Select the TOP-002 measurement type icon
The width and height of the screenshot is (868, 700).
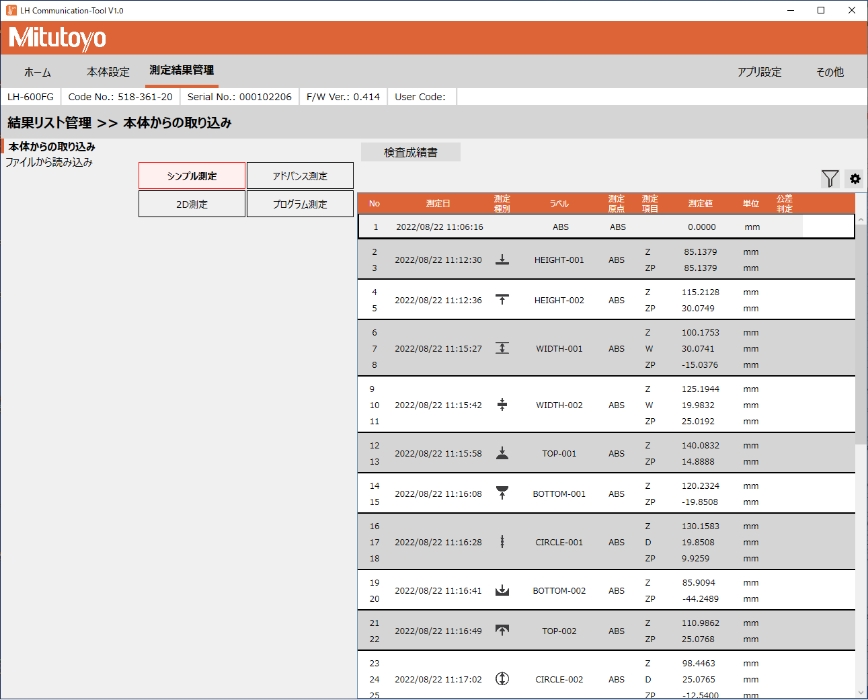(502, 630)
